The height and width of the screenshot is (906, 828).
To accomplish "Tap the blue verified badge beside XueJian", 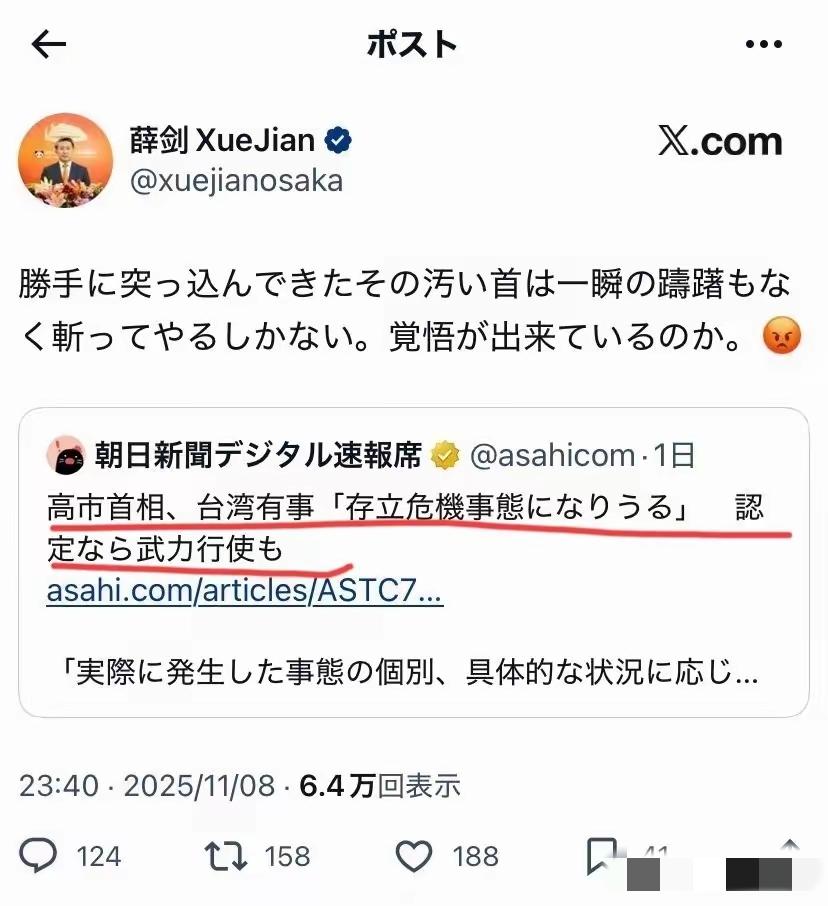I will click(338, 140).
